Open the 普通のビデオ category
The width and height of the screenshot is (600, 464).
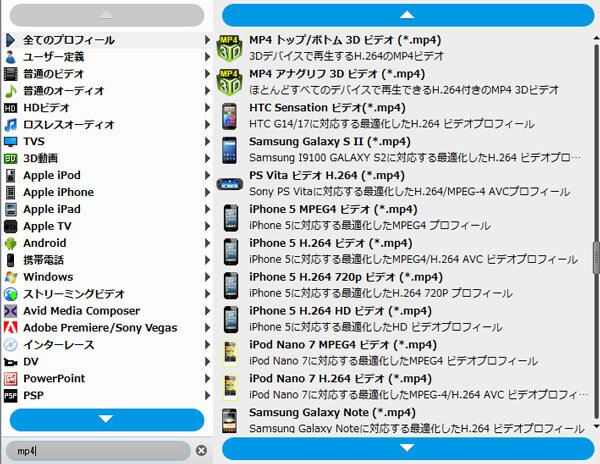click(107, 74)
